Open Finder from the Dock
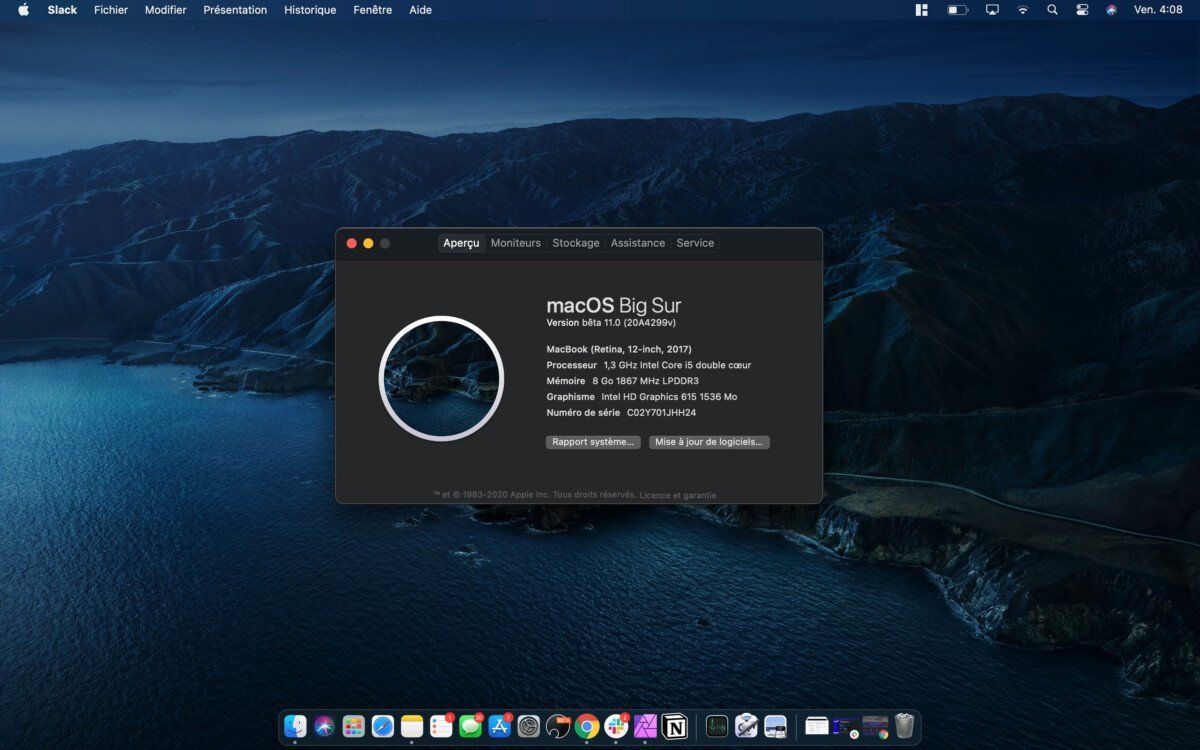This screenshot has height=750, width=1200. click(x=295, y=726)
